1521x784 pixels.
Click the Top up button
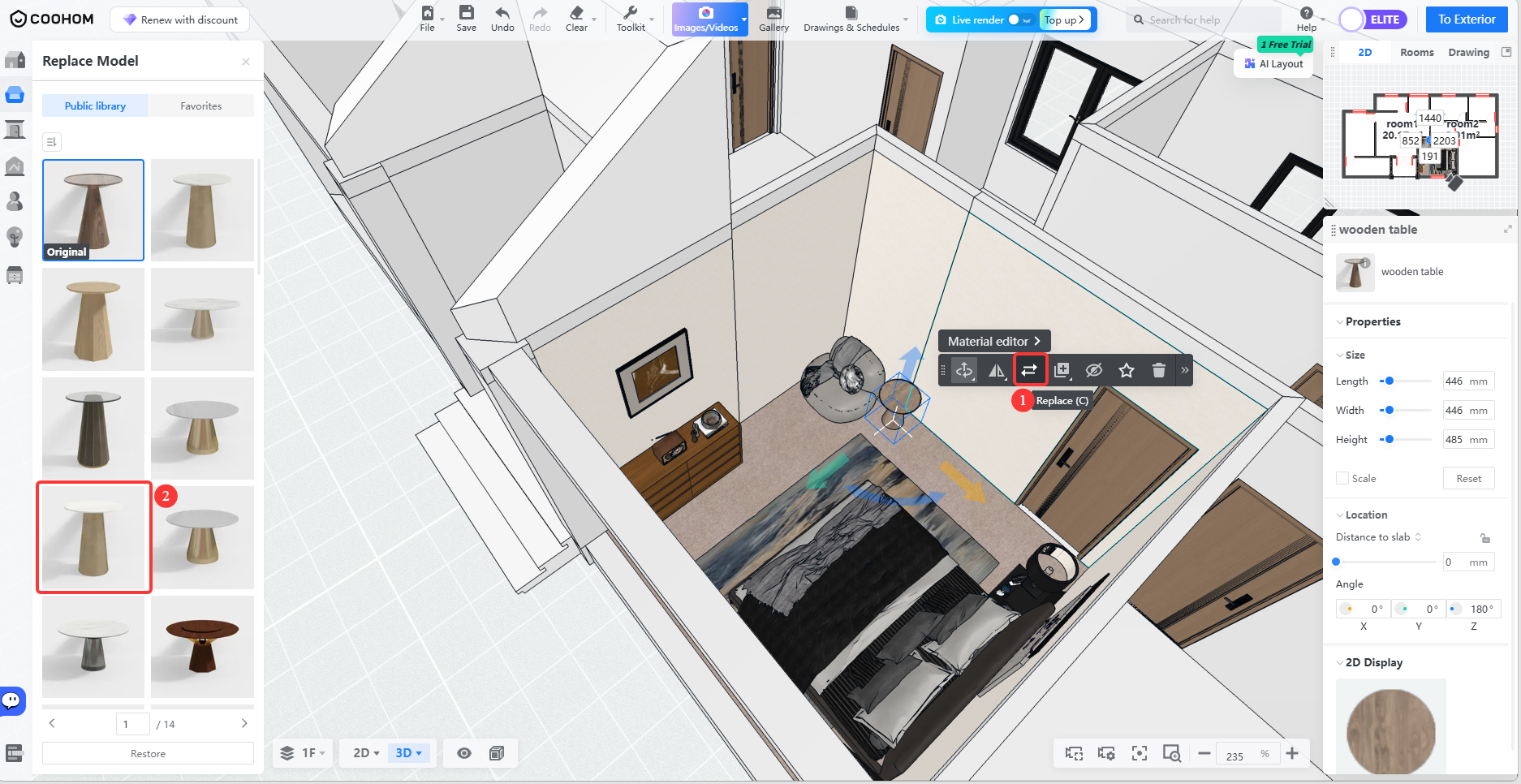coord(1064,19)
